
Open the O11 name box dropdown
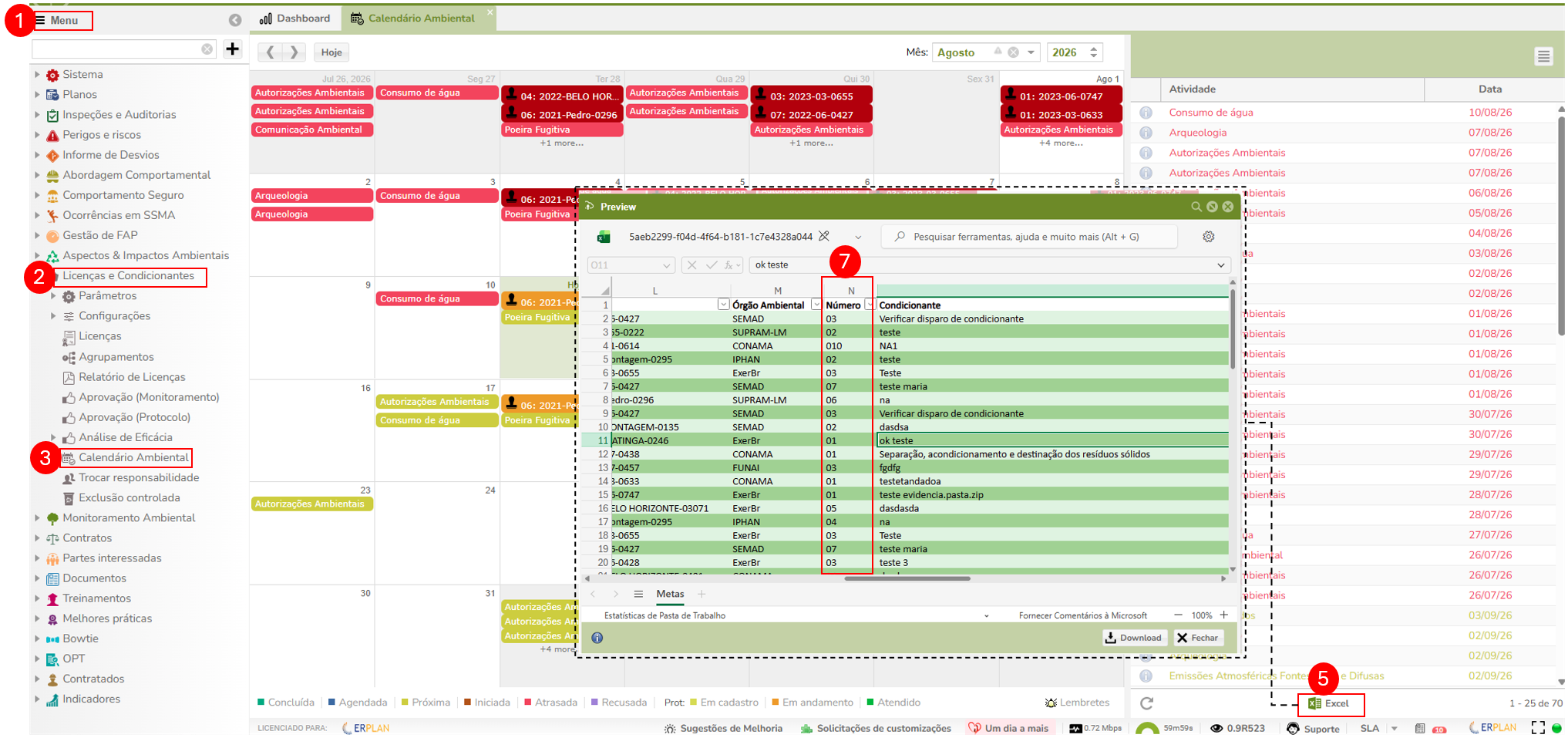click(666, 265)
